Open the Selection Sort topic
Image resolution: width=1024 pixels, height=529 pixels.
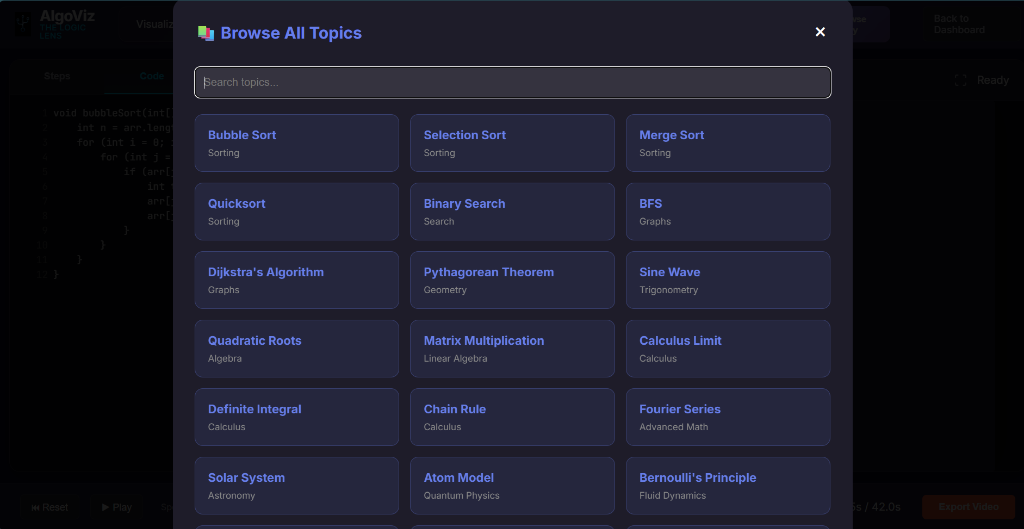512,143
